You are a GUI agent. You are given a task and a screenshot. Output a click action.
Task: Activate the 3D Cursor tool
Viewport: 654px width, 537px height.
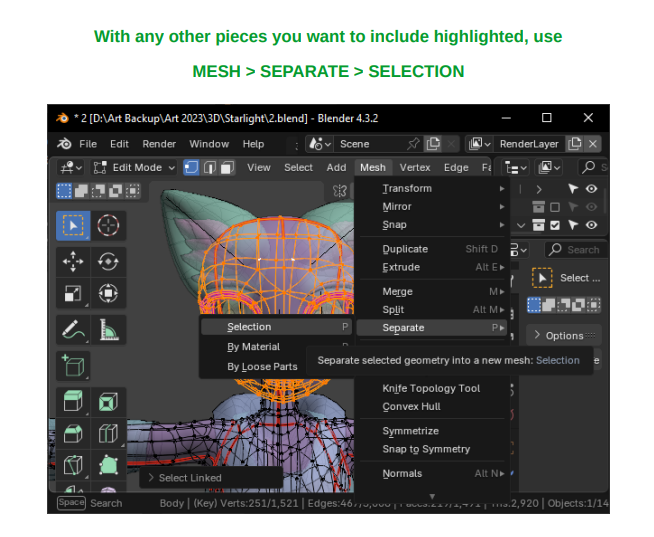(109, 225)
